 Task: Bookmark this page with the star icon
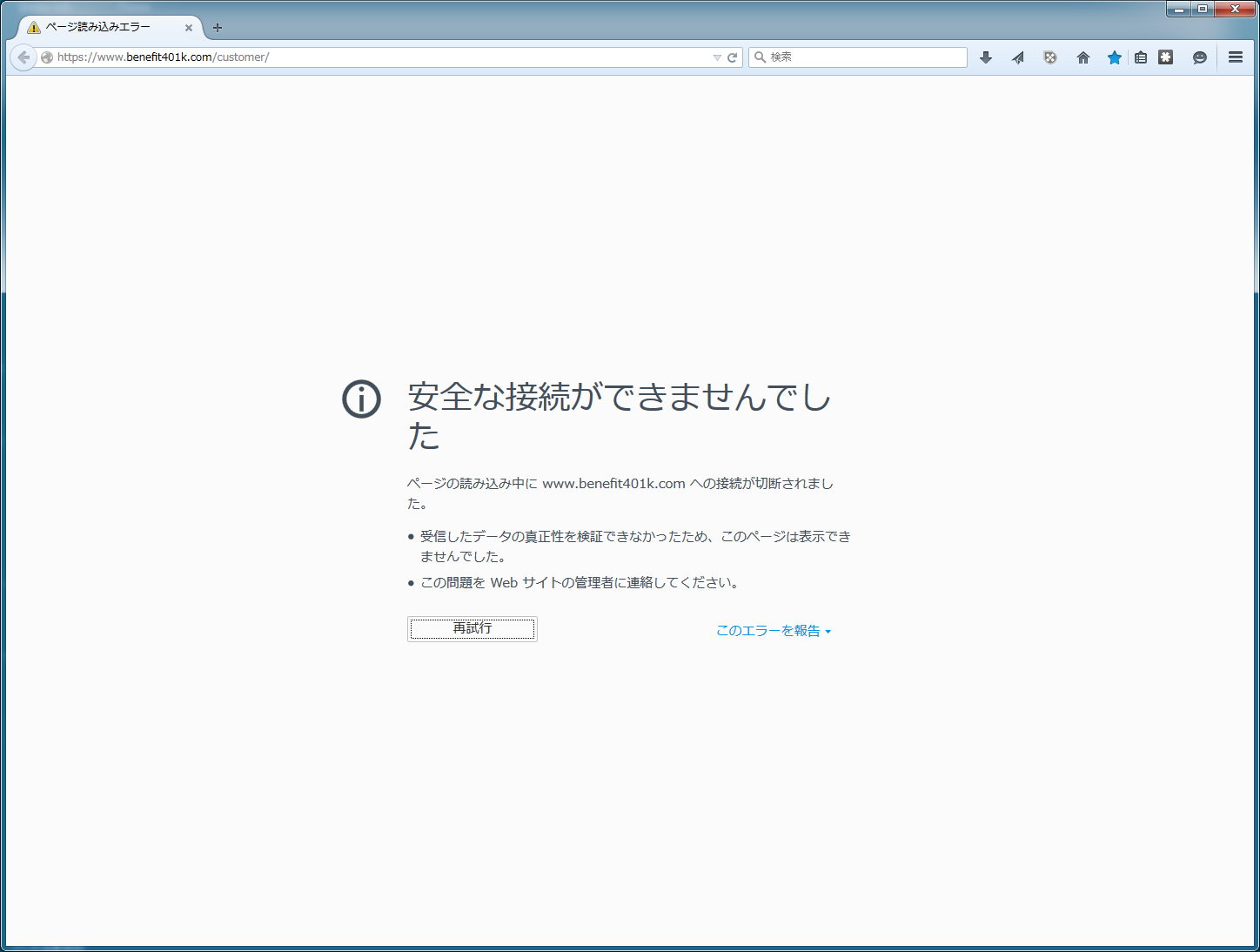tap(1114, 57)
